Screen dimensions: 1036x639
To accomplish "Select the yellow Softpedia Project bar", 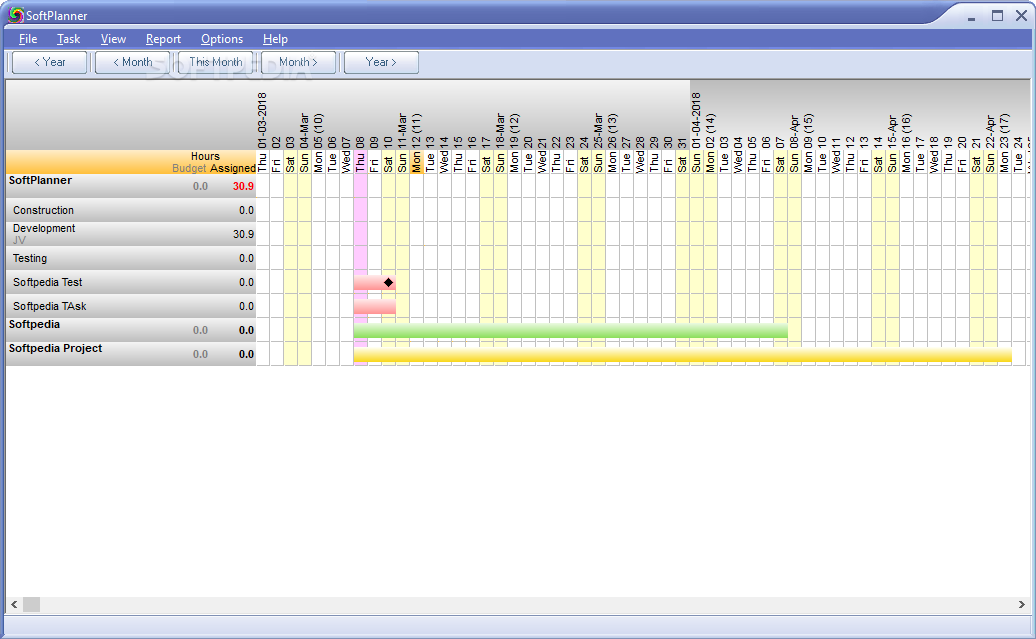I will pyautogui.click(x=683, y=355).
